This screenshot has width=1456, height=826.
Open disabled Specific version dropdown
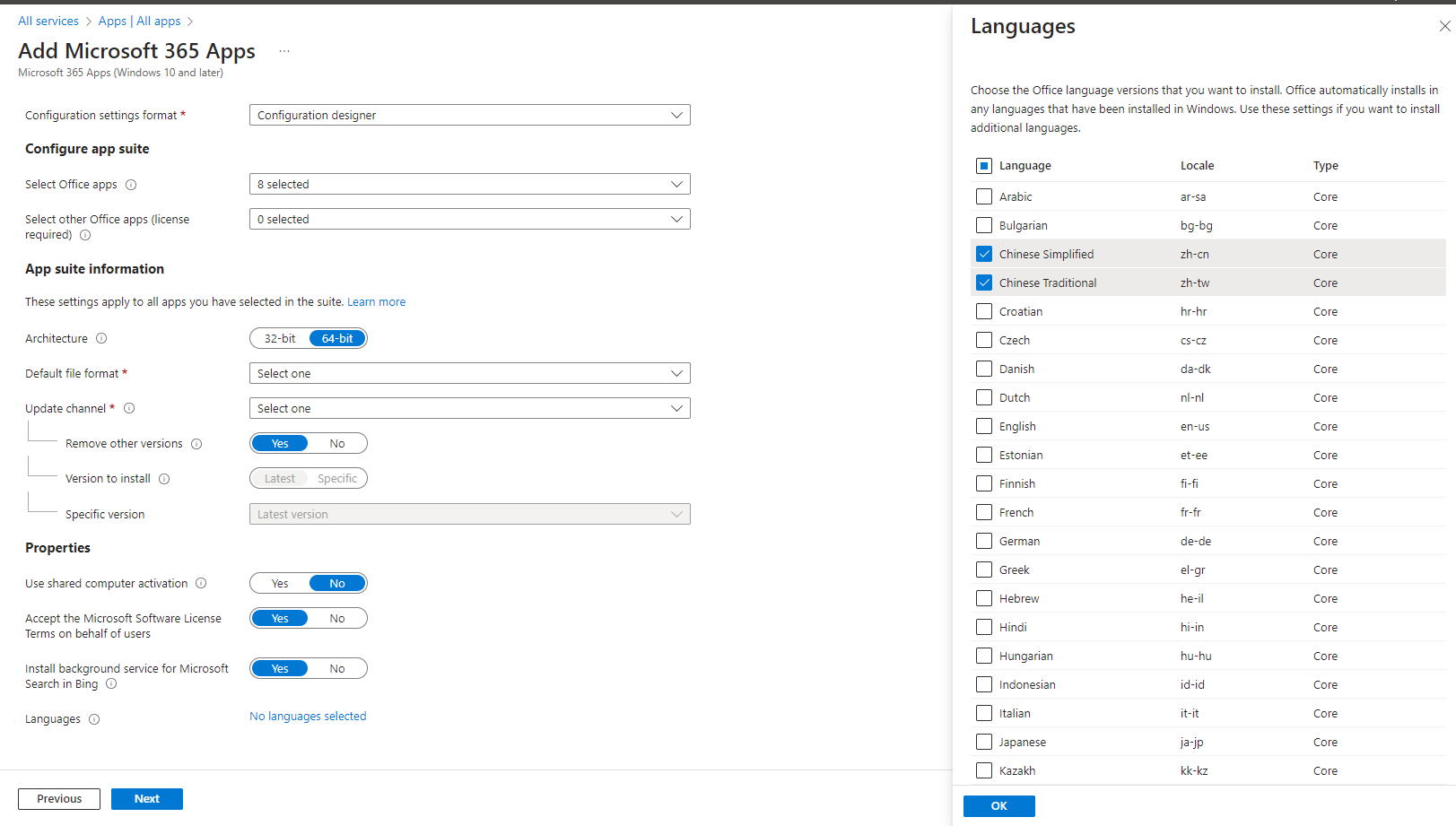470,514
